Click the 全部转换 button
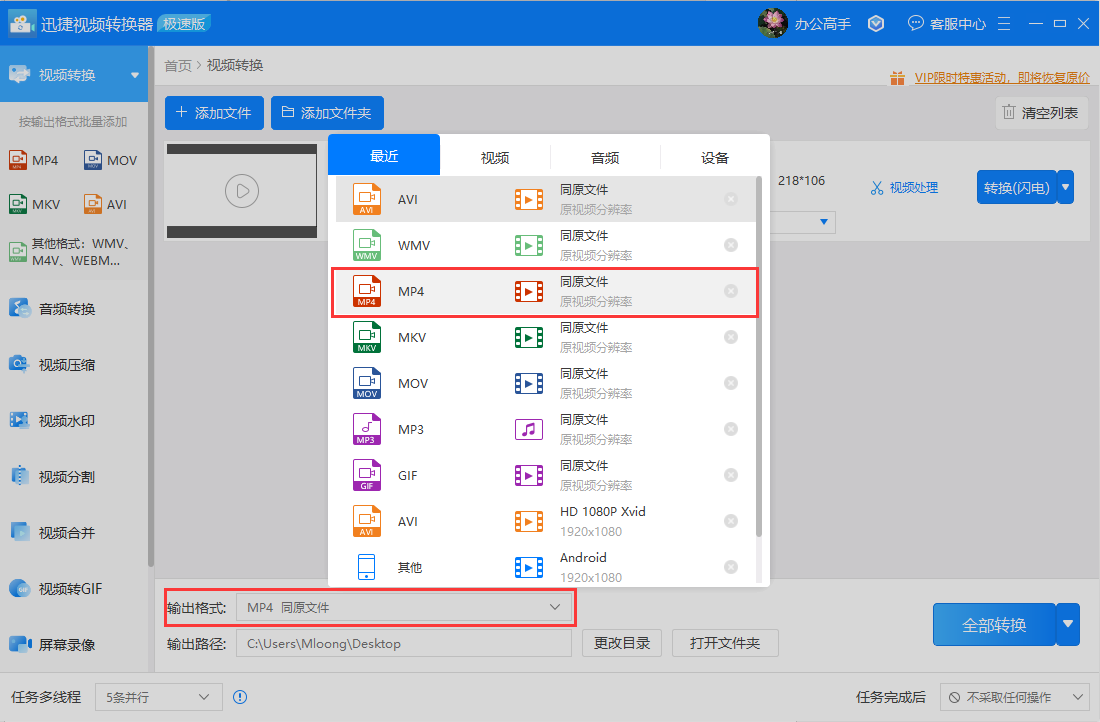The height and width of the screenshot is (722, 1100). pos(994,625)
